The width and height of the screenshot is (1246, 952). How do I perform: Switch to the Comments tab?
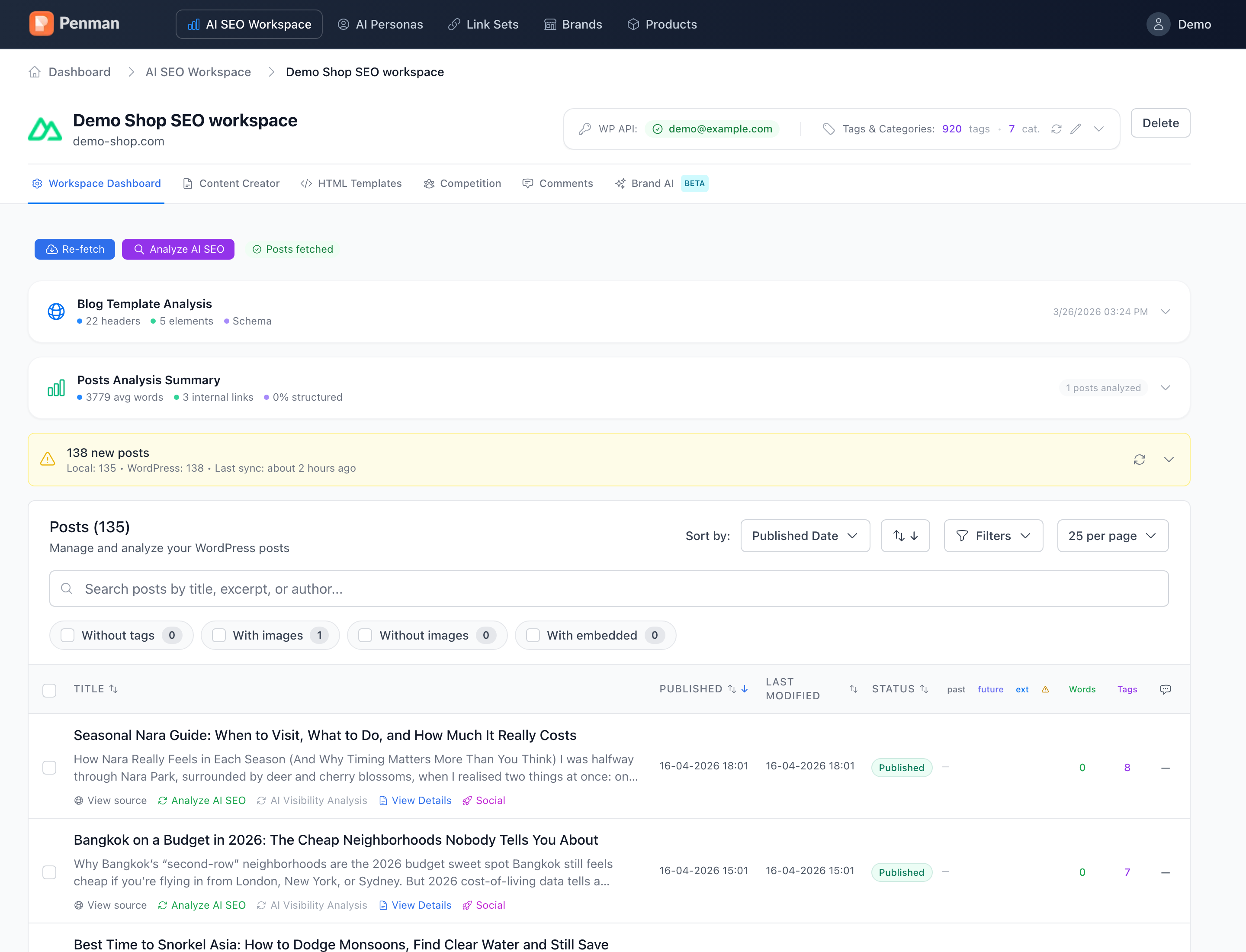click(x=558, y=183)
